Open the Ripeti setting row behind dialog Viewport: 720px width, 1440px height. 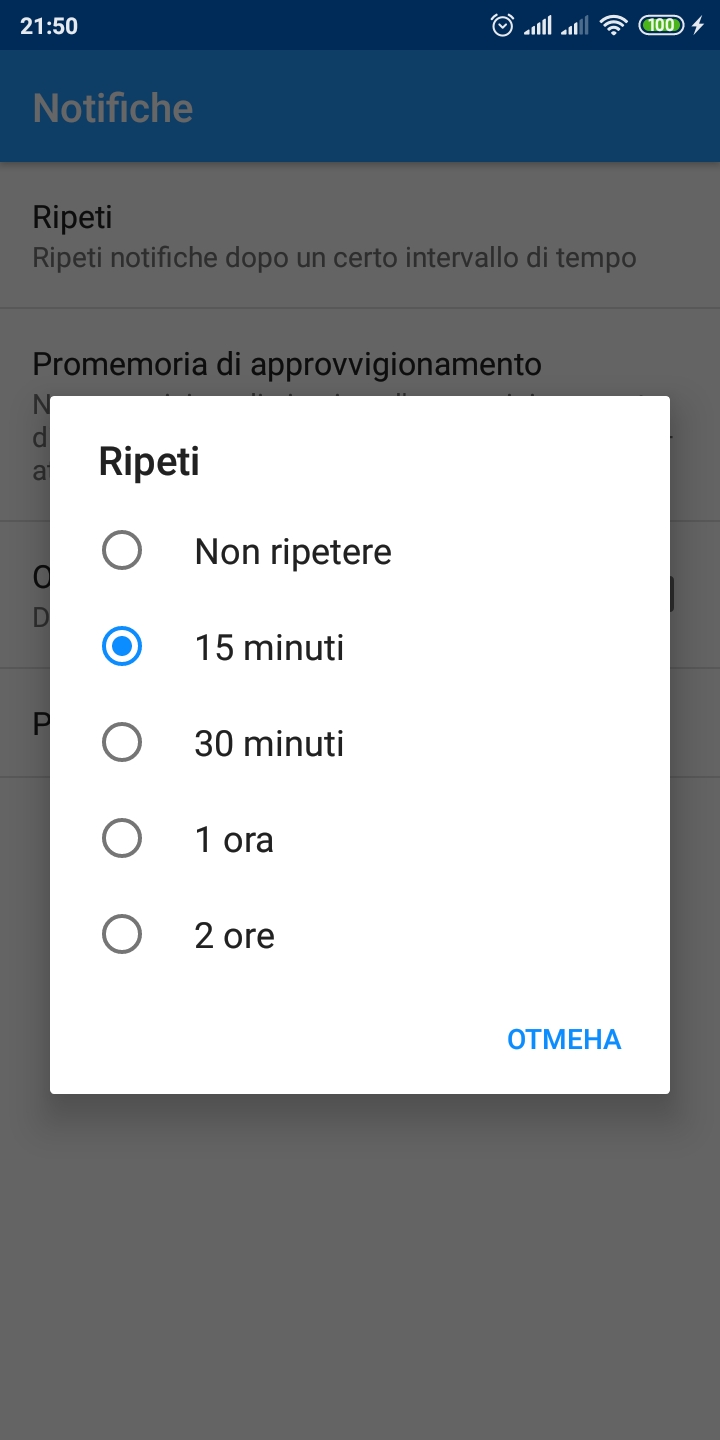tap(72, 217)
